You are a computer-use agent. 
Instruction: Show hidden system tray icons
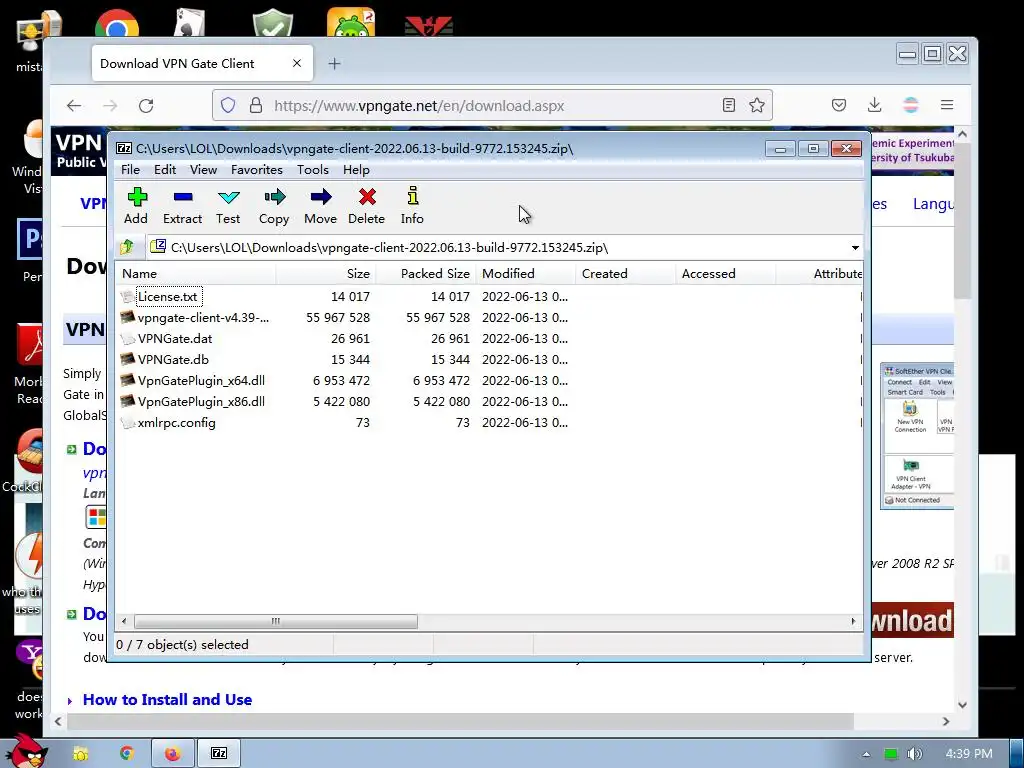(x=866, y=754)
